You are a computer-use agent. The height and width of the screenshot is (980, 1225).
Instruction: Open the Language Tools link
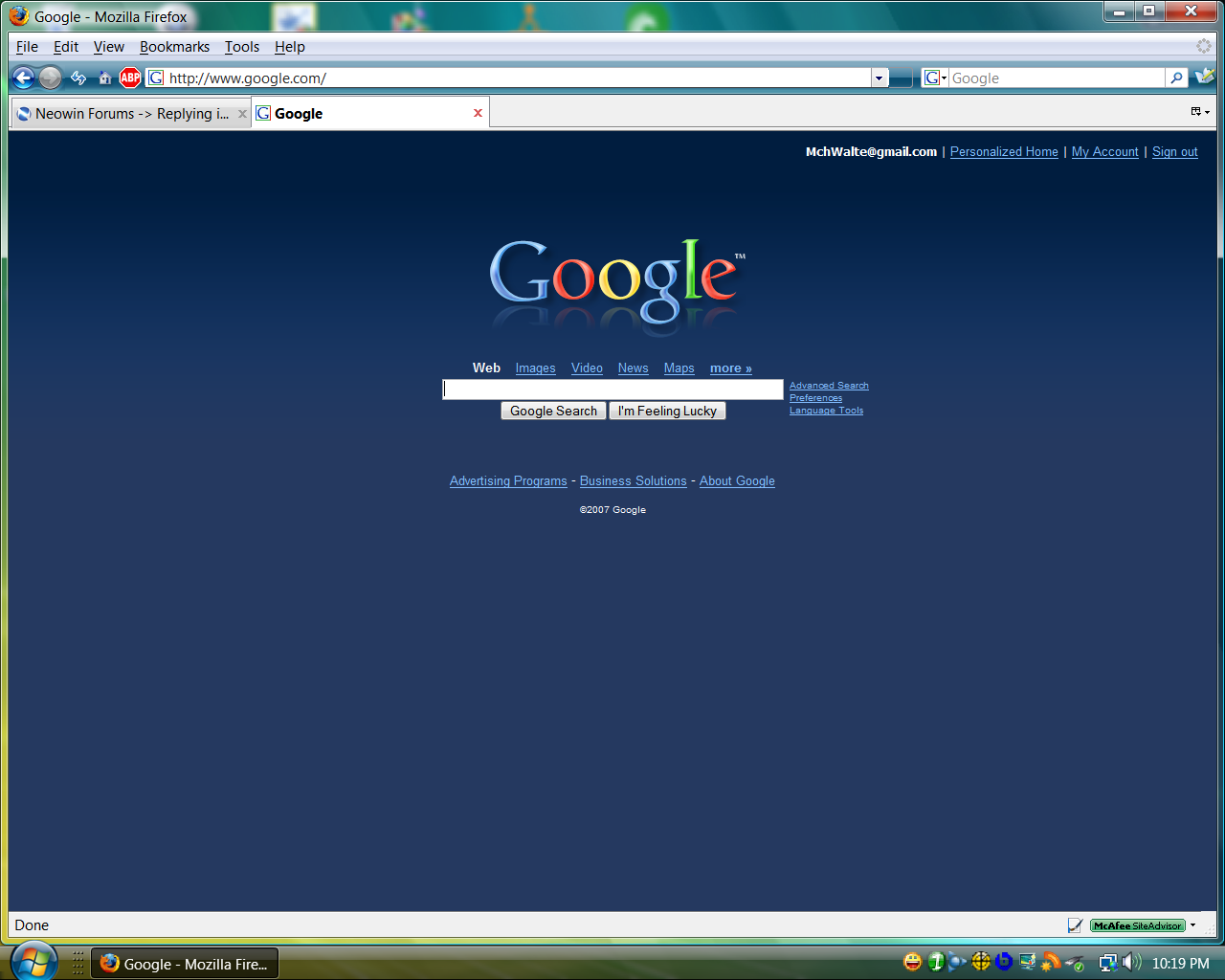point(826,411)
